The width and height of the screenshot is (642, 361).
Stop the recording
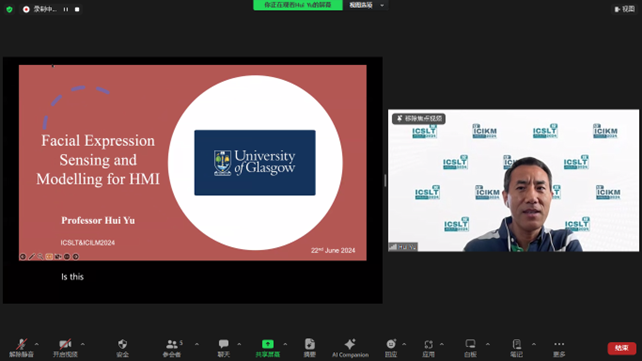[77, 9]
